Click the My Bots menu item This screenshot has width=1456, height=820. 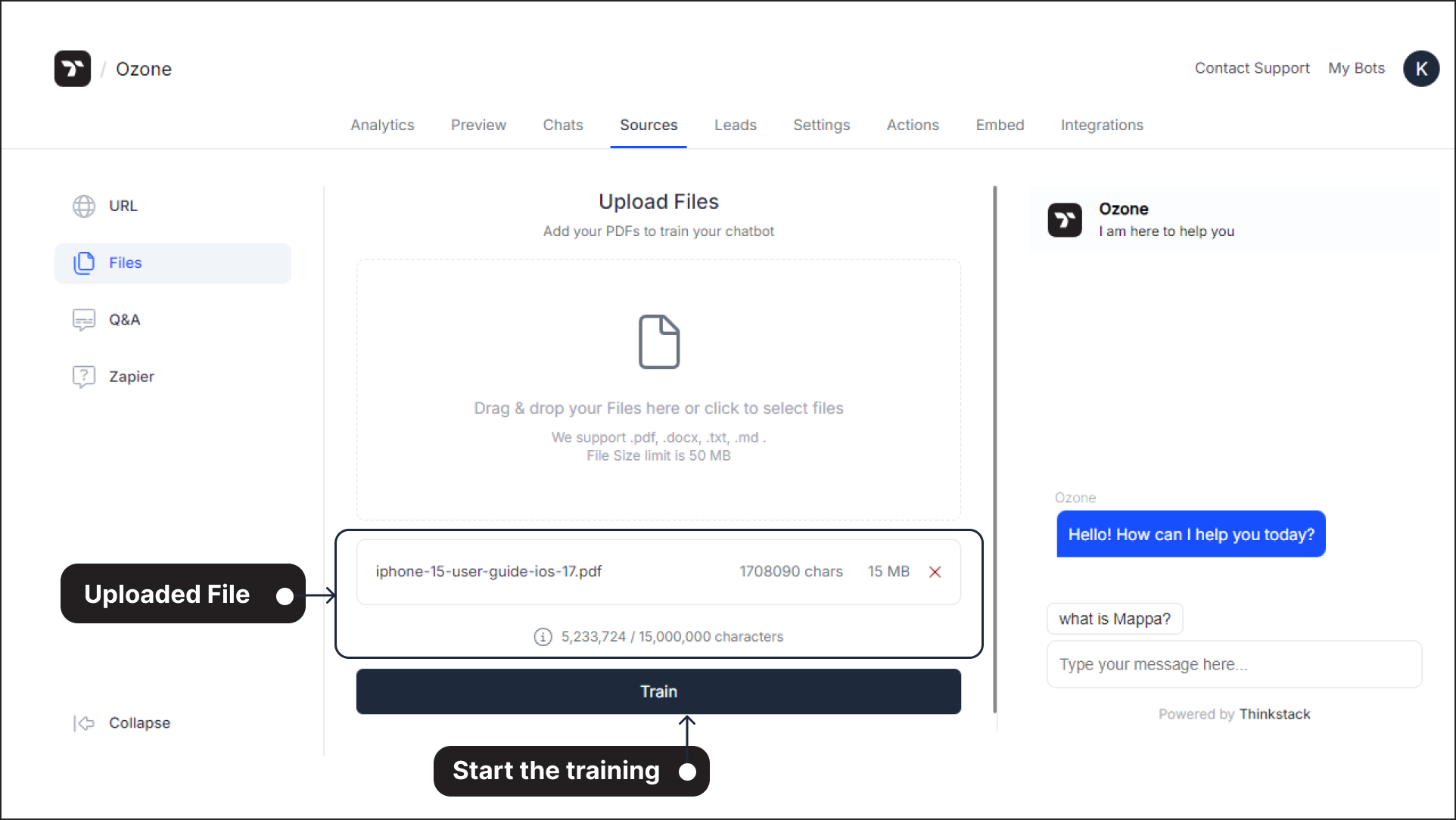pos(1357,68)
